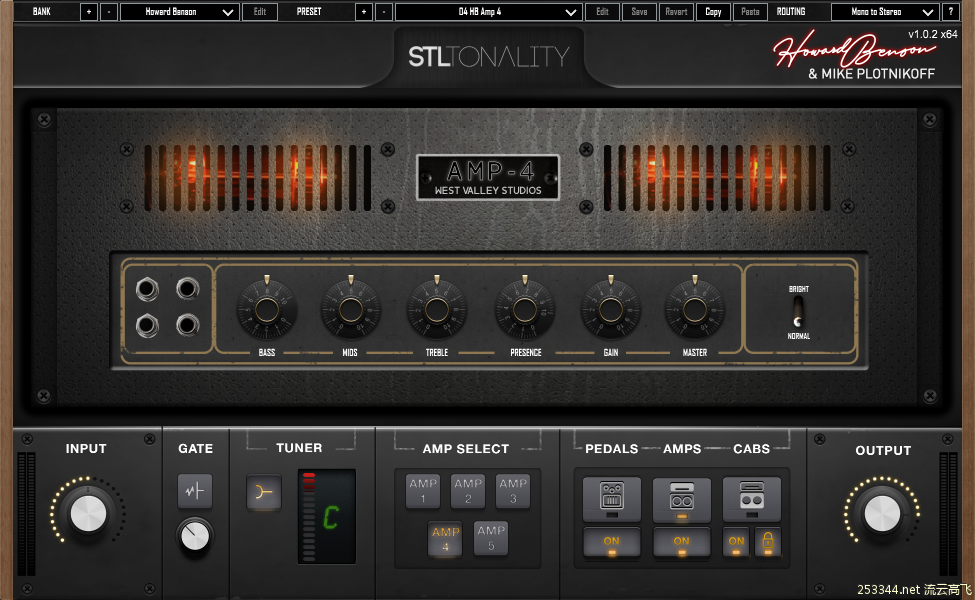Screen dimensions: 975x600
Task: Click the STL Tonality logo
Action: tap(489, 57)
